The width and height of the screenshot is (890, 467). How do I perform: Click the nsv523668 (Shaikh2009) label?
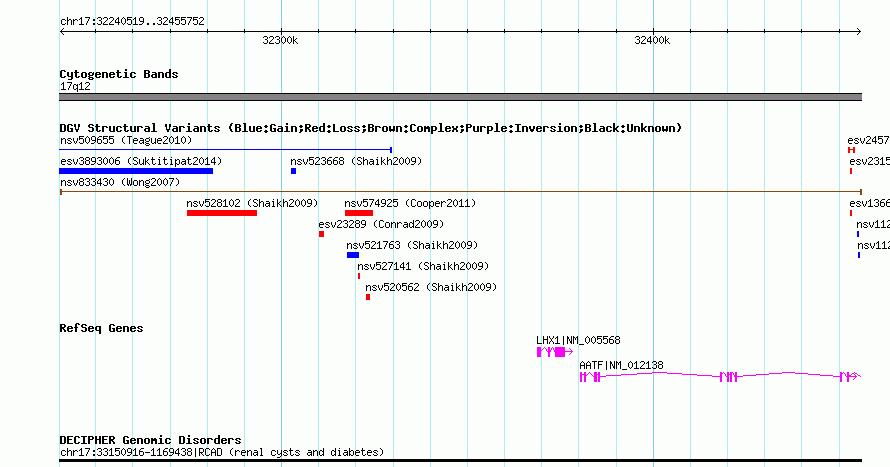coord(356,161)
